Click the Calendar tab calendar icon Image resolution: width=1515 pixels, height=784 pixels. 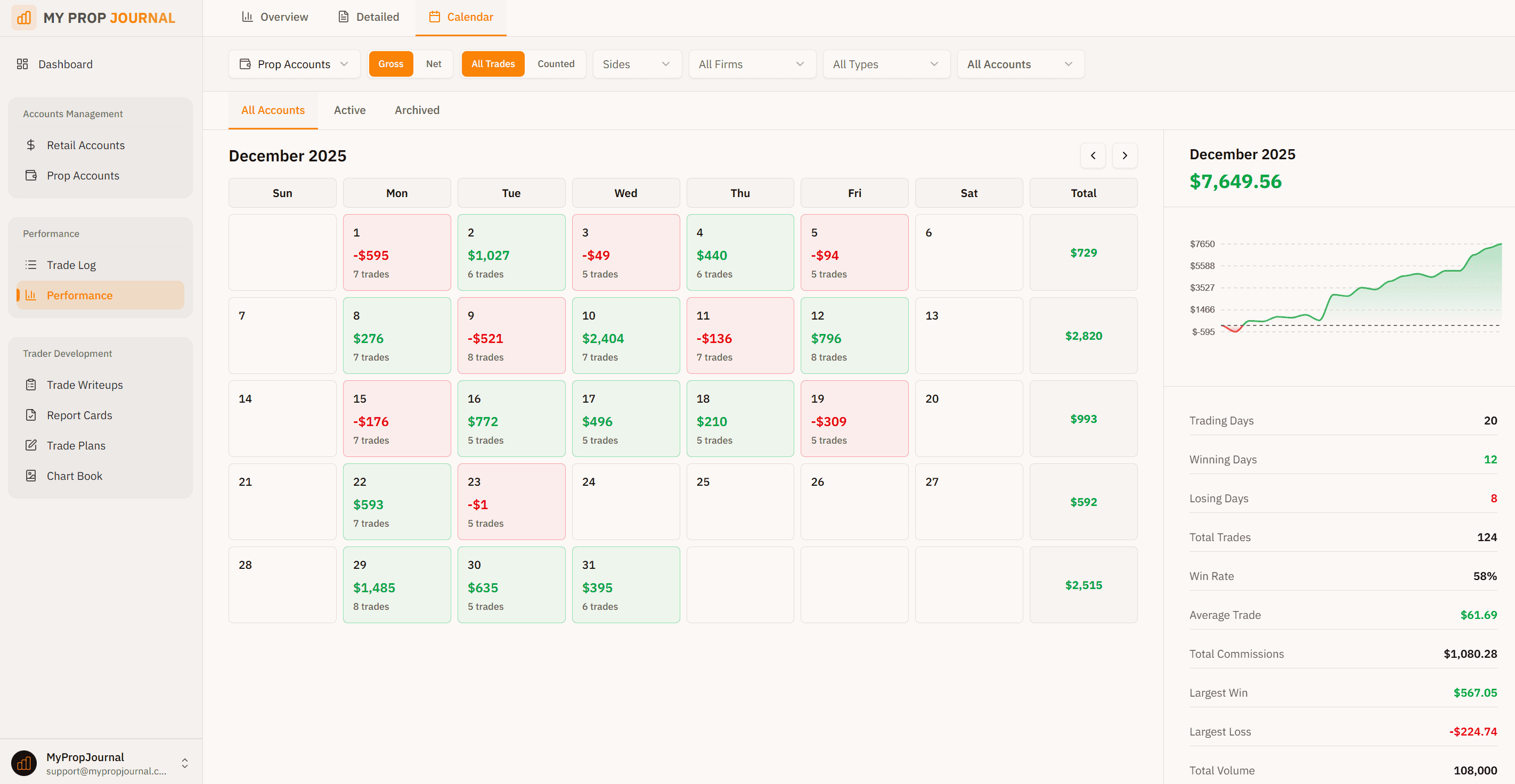pos(435,17)
